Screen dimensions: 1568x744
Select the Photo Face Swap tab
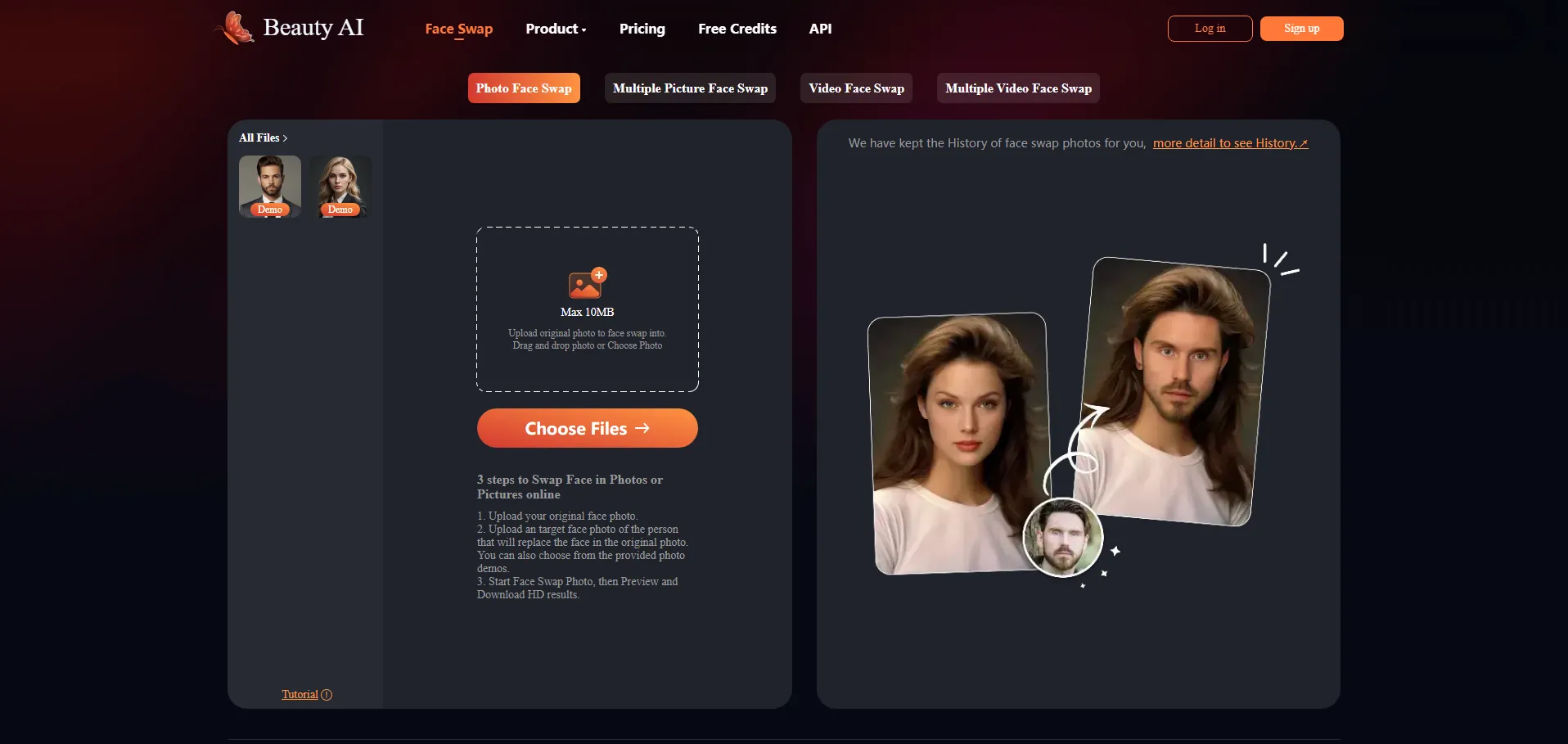coord(524,88)
